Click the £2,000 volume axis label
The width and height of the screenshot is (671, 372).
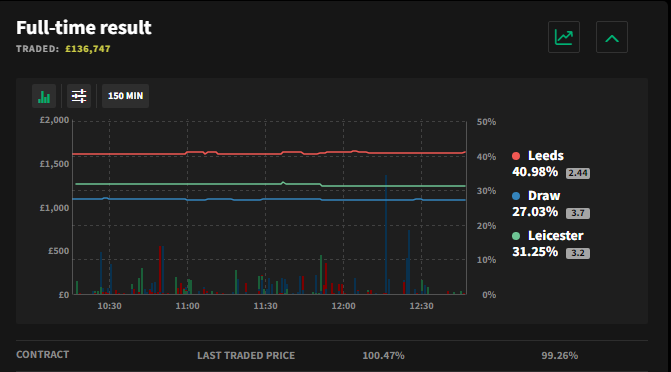(54, 120)
